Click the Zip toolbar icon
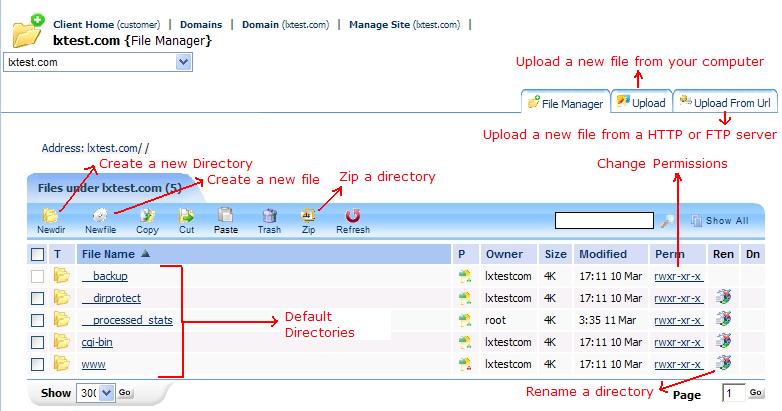Screen dimensions: 782x411 pyautogui.click(x=308, y=215)
